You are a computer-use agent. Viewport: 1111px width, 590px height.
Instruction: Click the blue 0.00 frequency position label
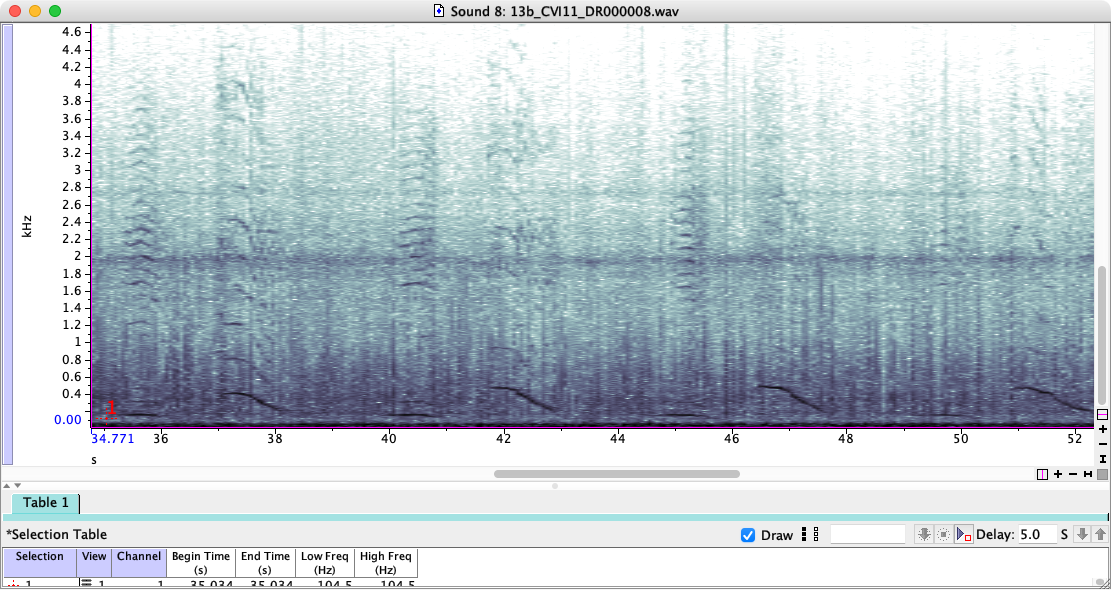(69, 420)
